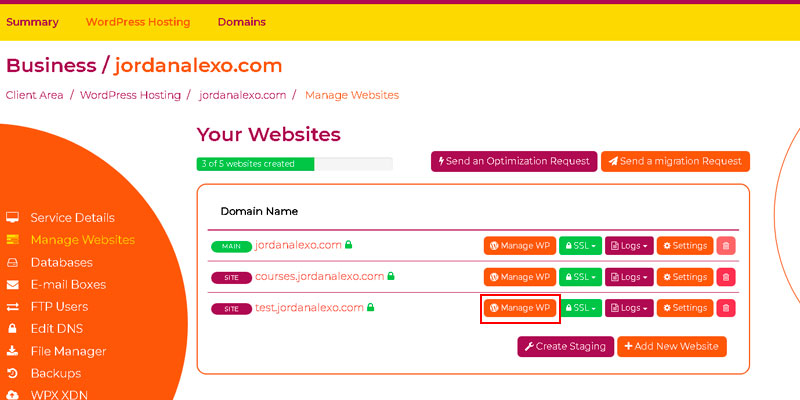The height and width of the screenshot is (400, 800).
Task: Click the Backups history icon
Action: click(x=12, y=373)
